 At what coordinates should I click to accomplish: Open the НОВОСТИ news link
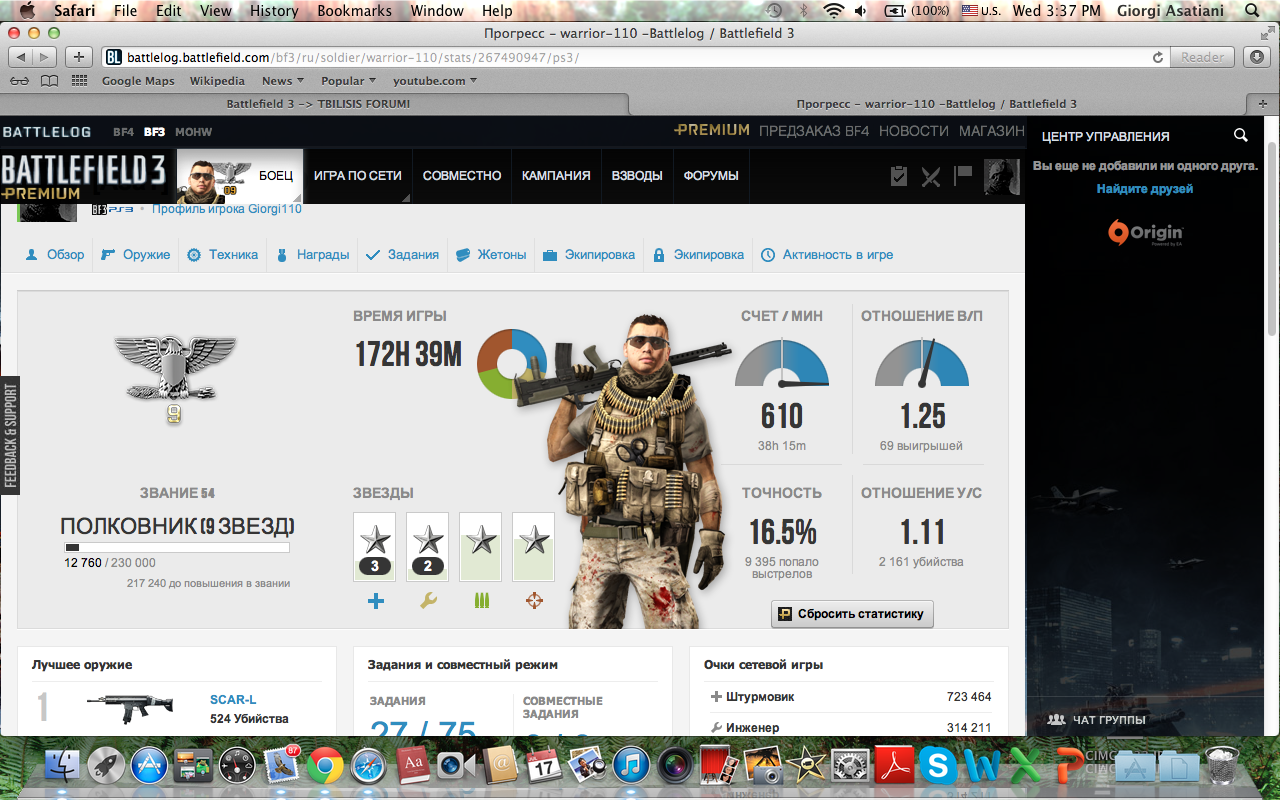coord(914,131)
